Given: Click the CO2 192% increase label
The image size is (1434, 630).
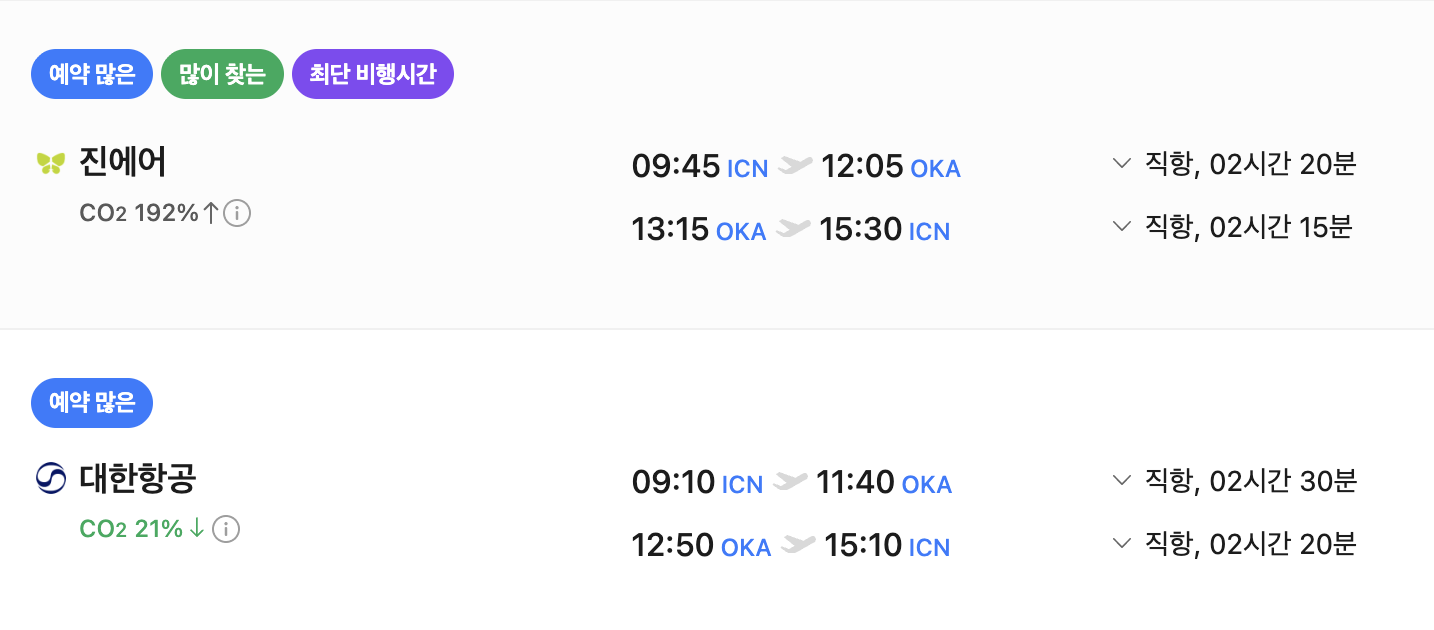Looking at the screenshot, I should (148, 213).
